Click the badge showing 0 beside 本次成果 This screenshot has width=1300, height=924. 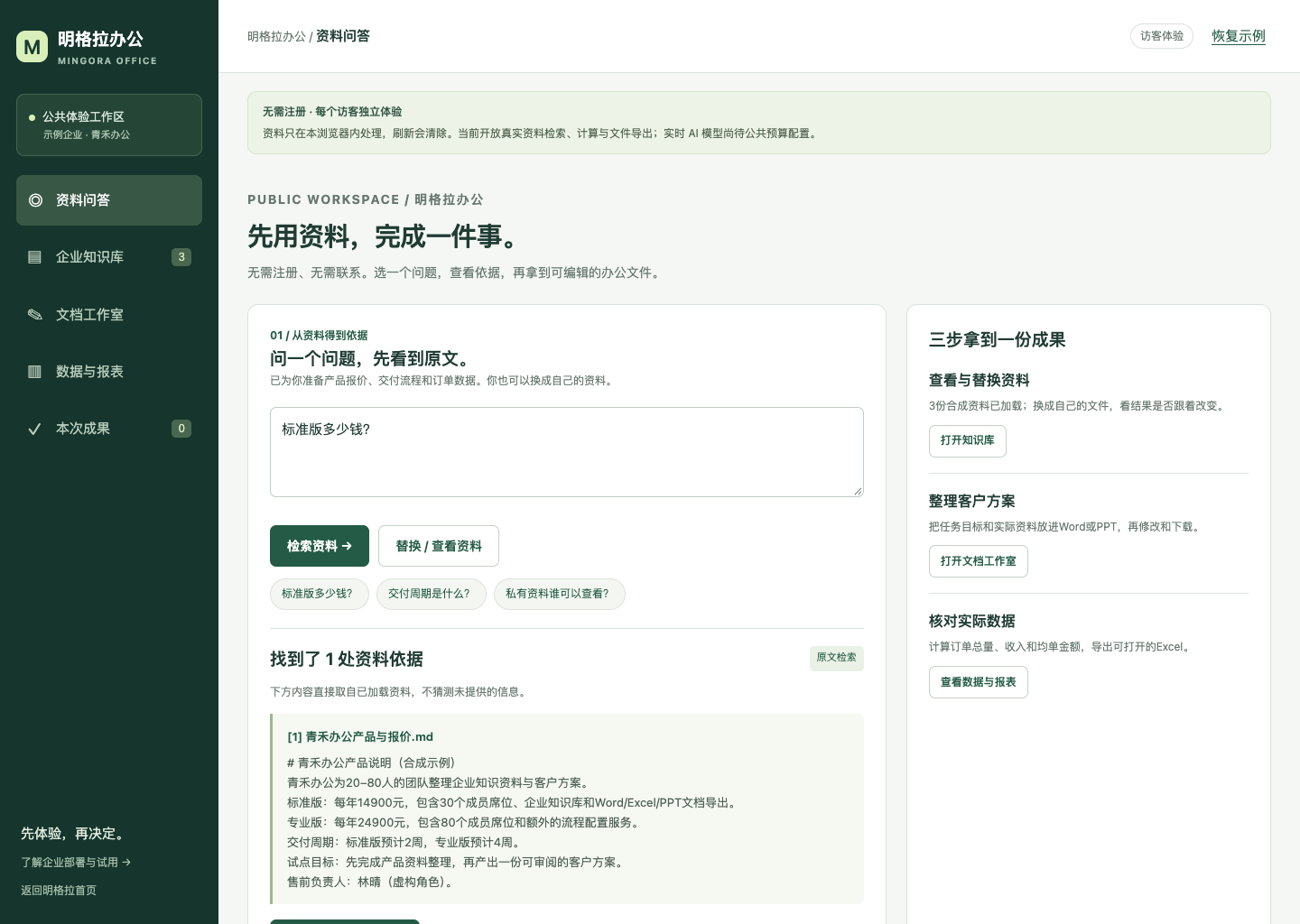point(181,429)
